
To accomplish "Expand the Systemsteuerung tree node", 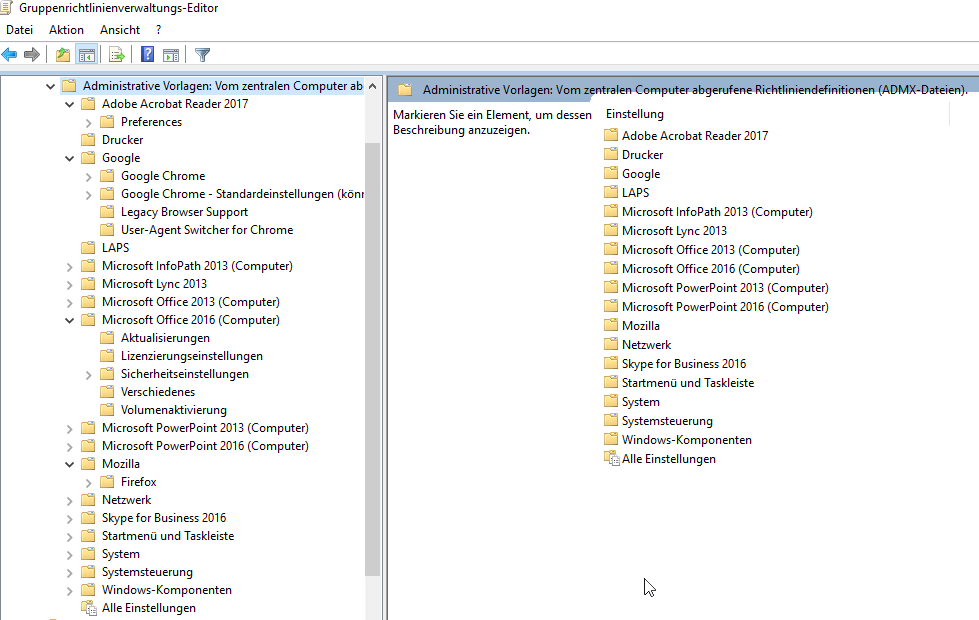I will coord(69,573).
